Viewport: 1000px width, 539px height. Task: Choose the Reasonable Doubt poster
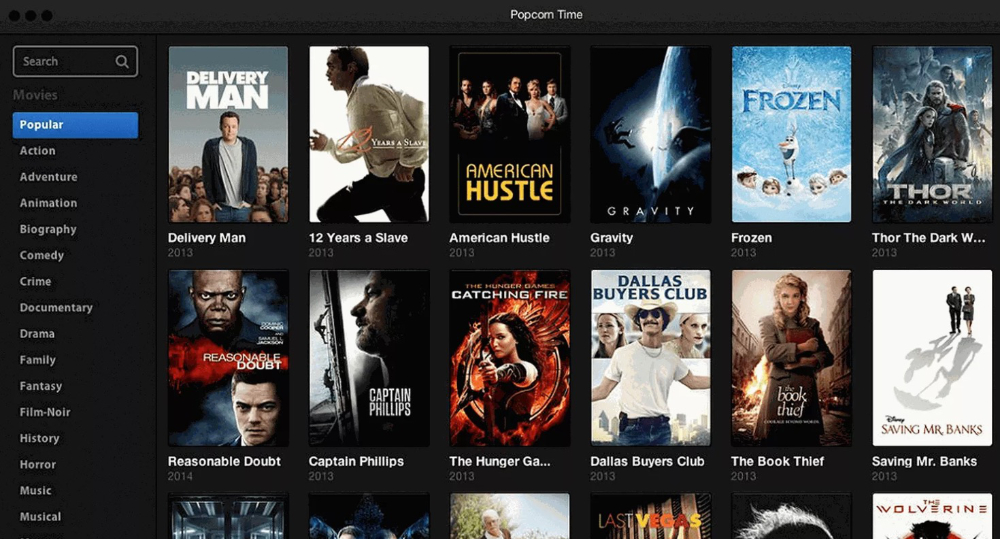(228, 358)
